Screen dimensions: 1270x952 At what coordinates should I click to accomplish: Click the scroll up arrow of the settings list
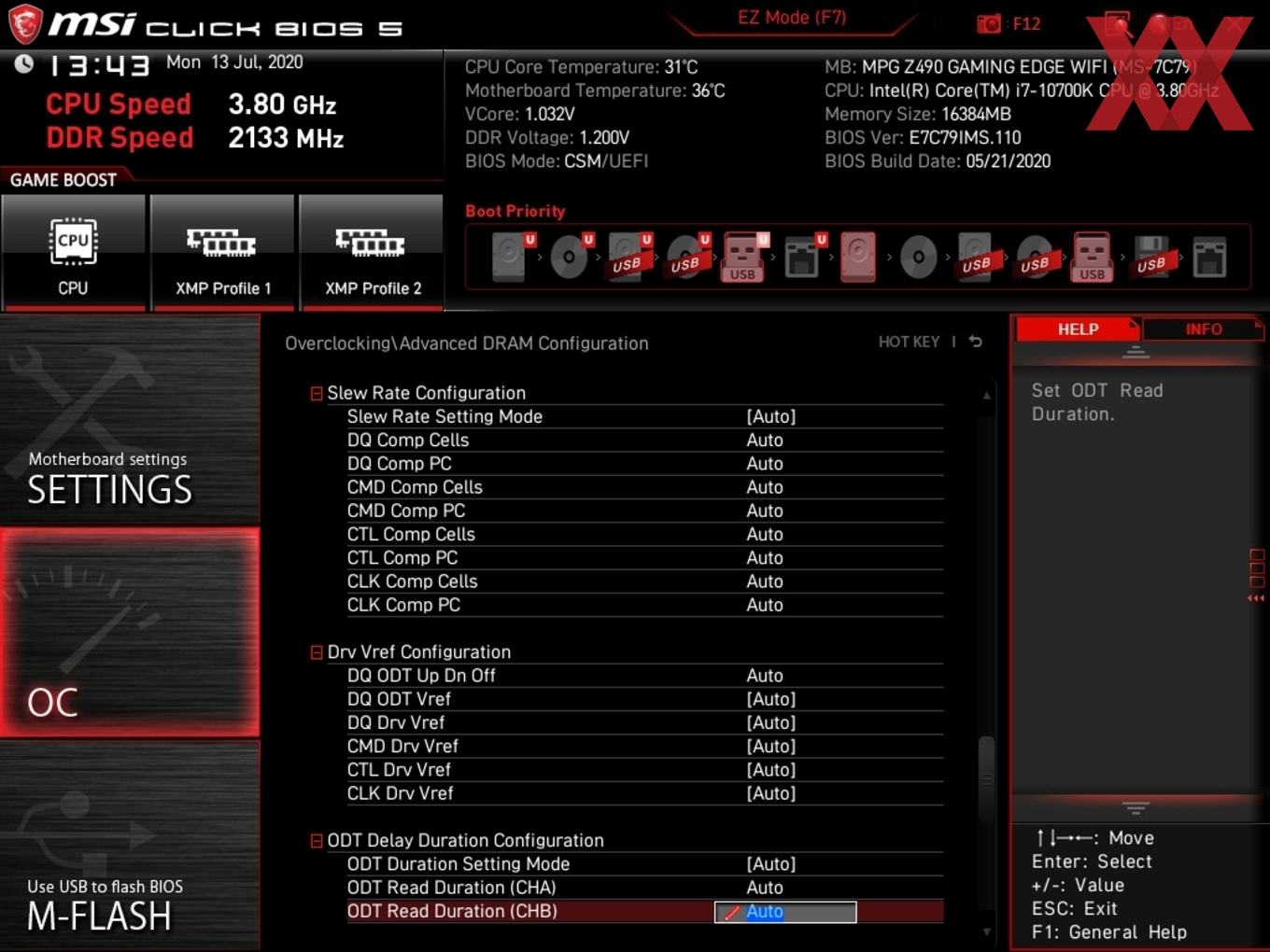coord(986,396)
